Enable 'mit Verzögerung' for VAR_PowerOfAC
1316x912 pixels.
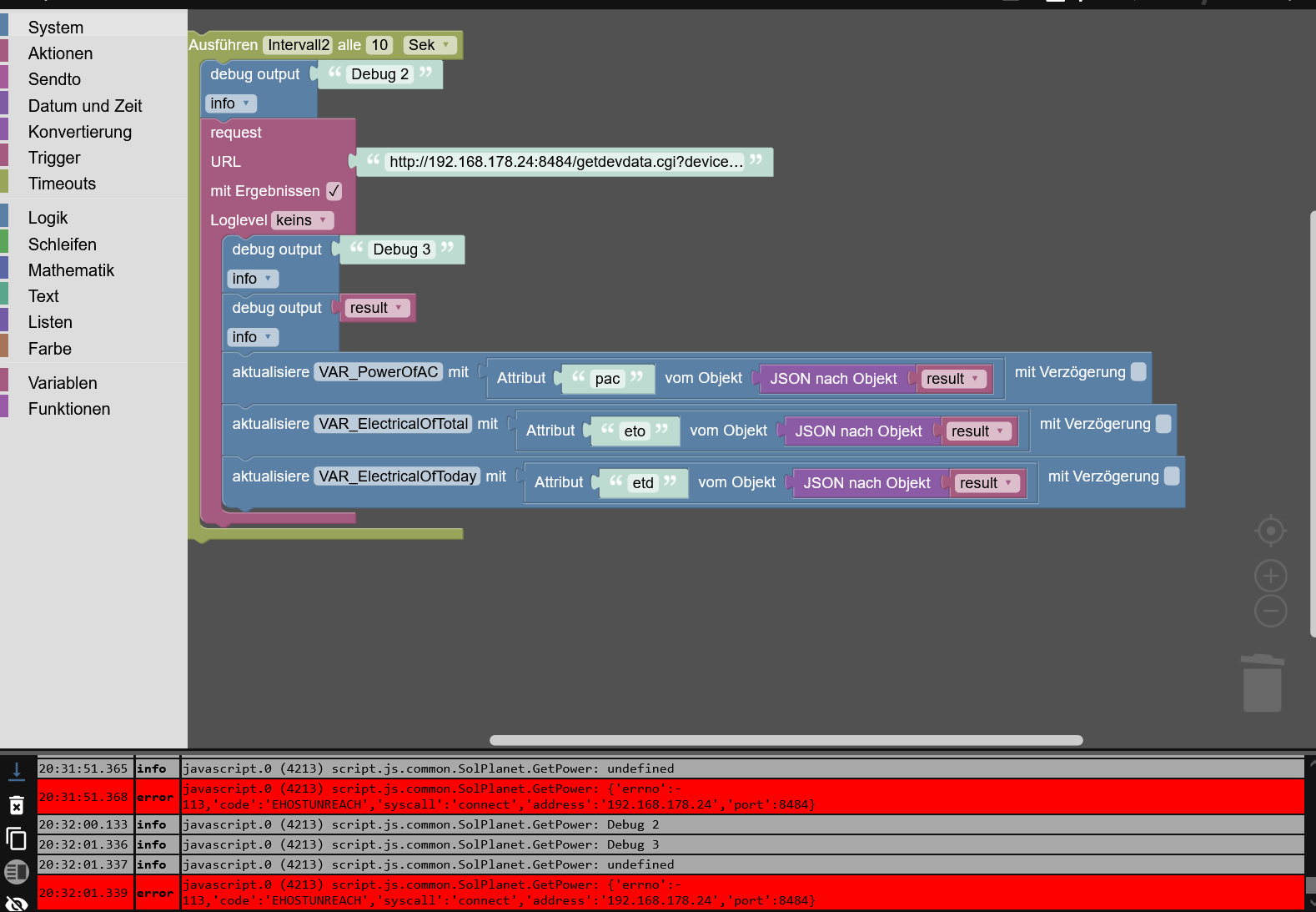[1138, 372]
